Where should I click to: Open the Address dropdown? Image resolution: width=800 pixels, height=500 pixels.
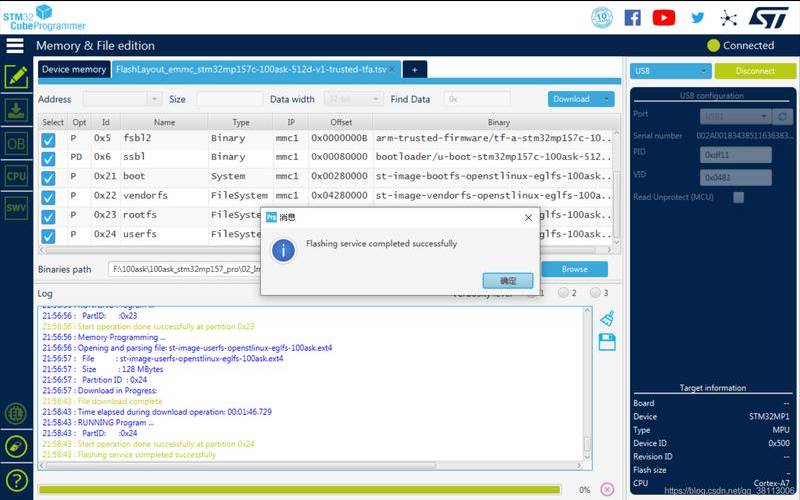coord(122,99)
